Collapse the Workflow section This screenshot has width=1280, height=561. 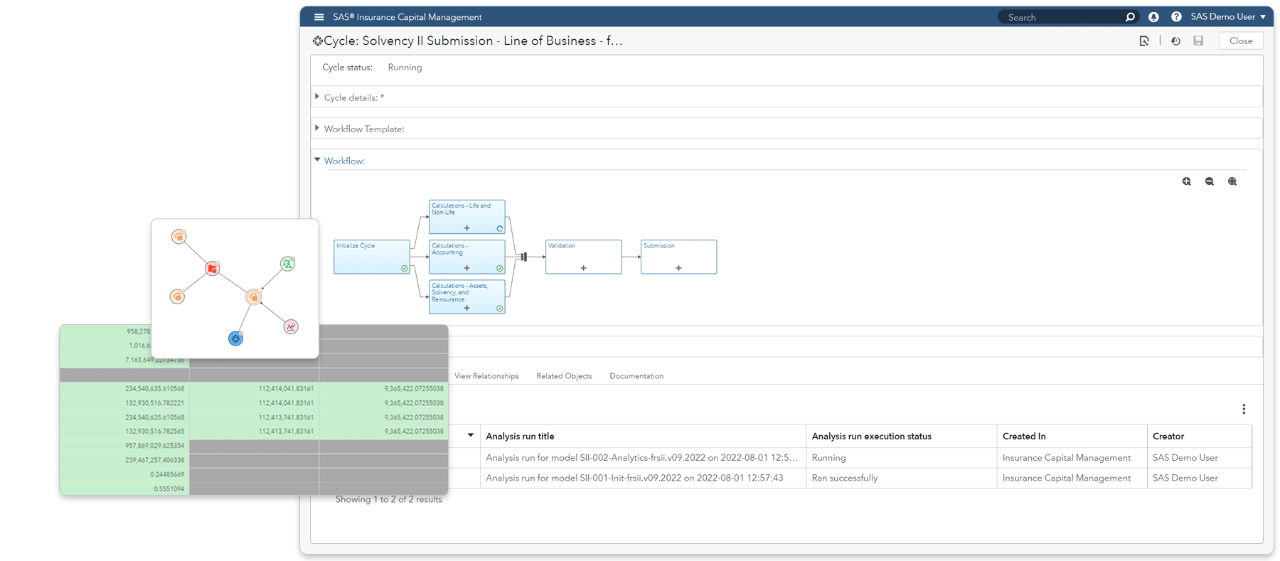(x=318, y=160)
